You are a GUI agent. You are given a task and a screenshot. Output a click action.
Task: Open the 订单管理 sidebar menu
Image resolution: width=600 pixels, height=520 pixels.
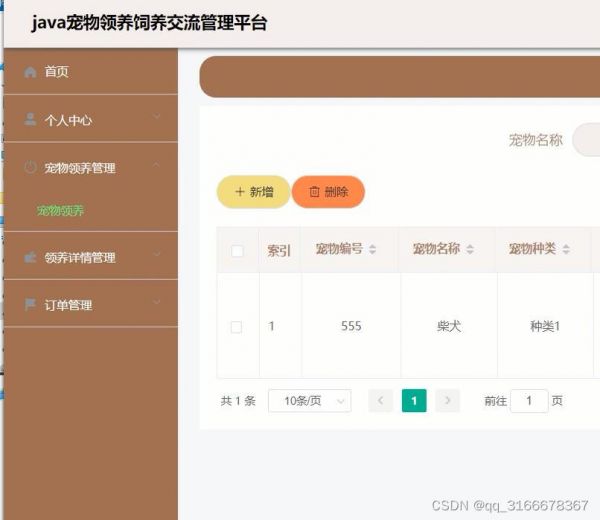[x=91, y=304]
